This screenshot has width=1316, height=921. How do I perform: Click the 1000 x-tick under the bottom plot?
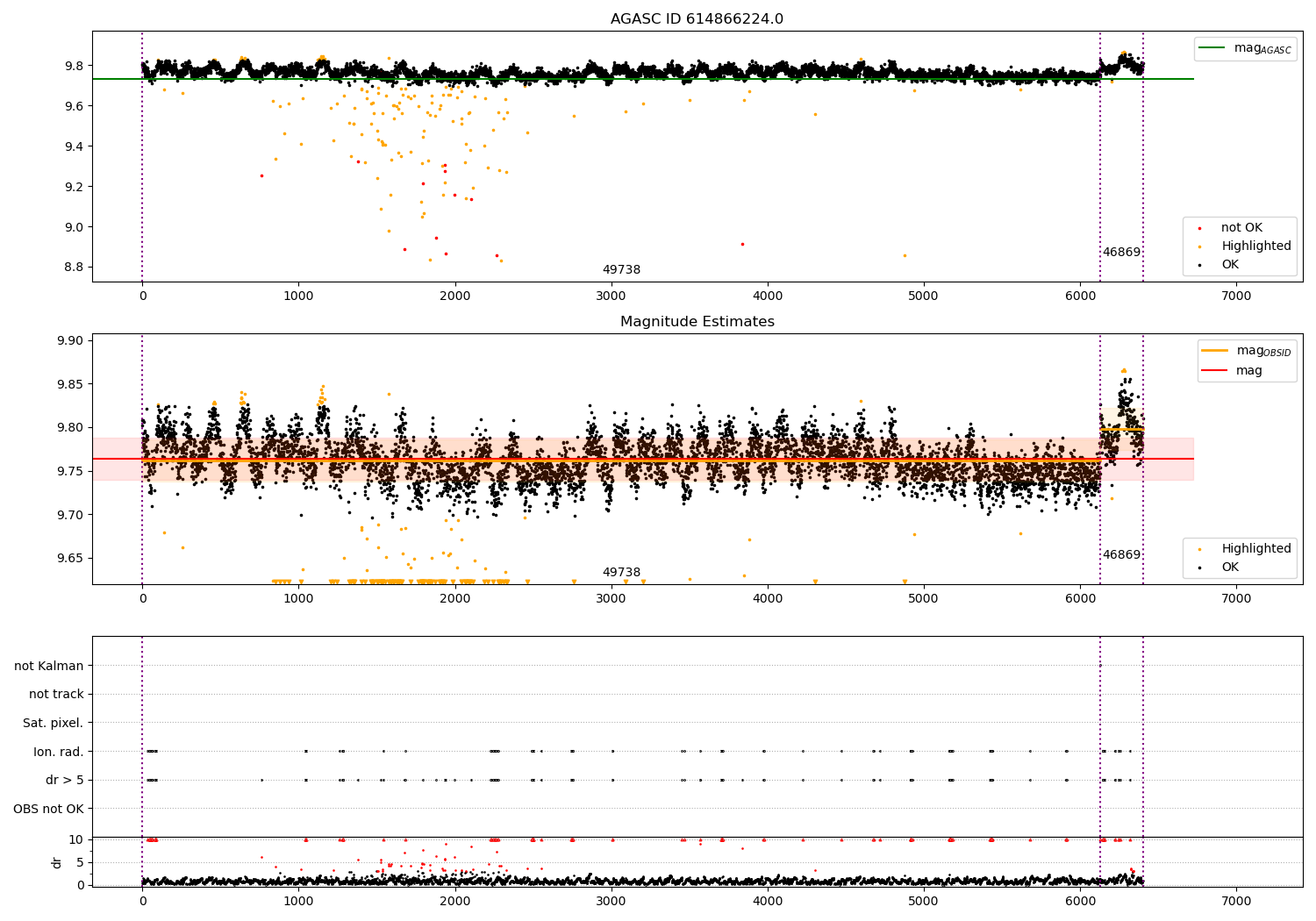(298, 902)
